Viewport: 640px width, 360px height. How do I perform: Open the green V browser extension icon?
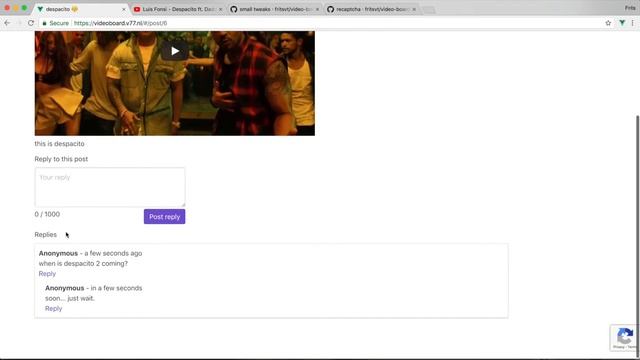click(x=622, y=23)
